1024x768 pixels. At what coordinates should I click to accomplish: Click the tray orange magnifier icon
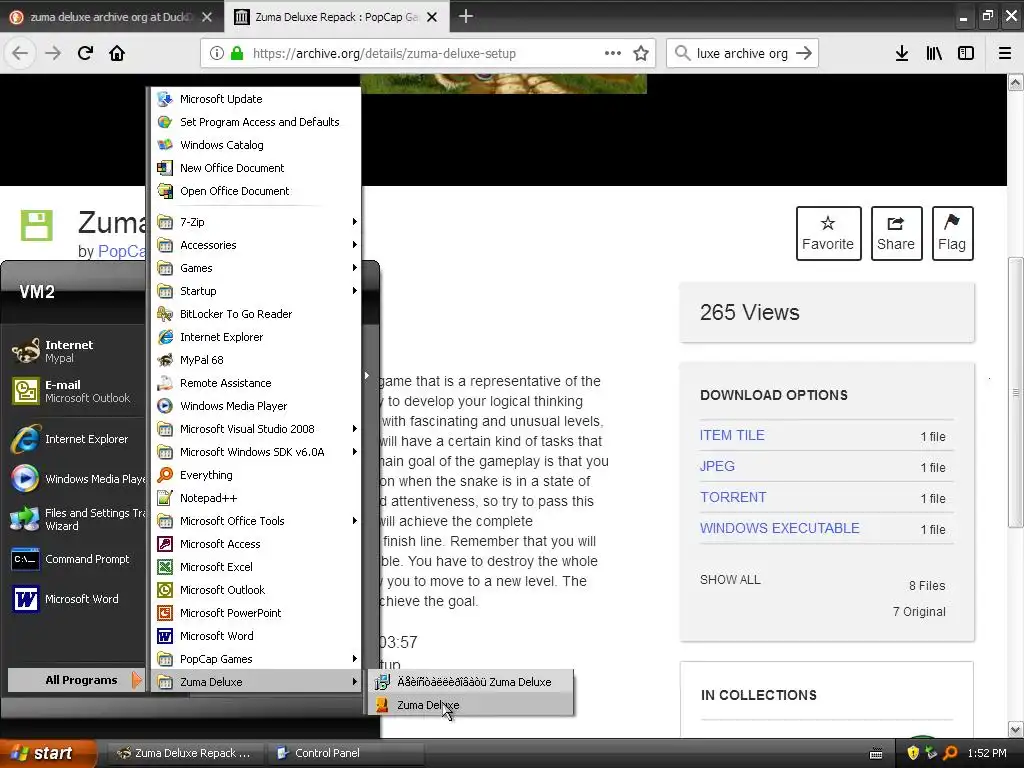950,753
